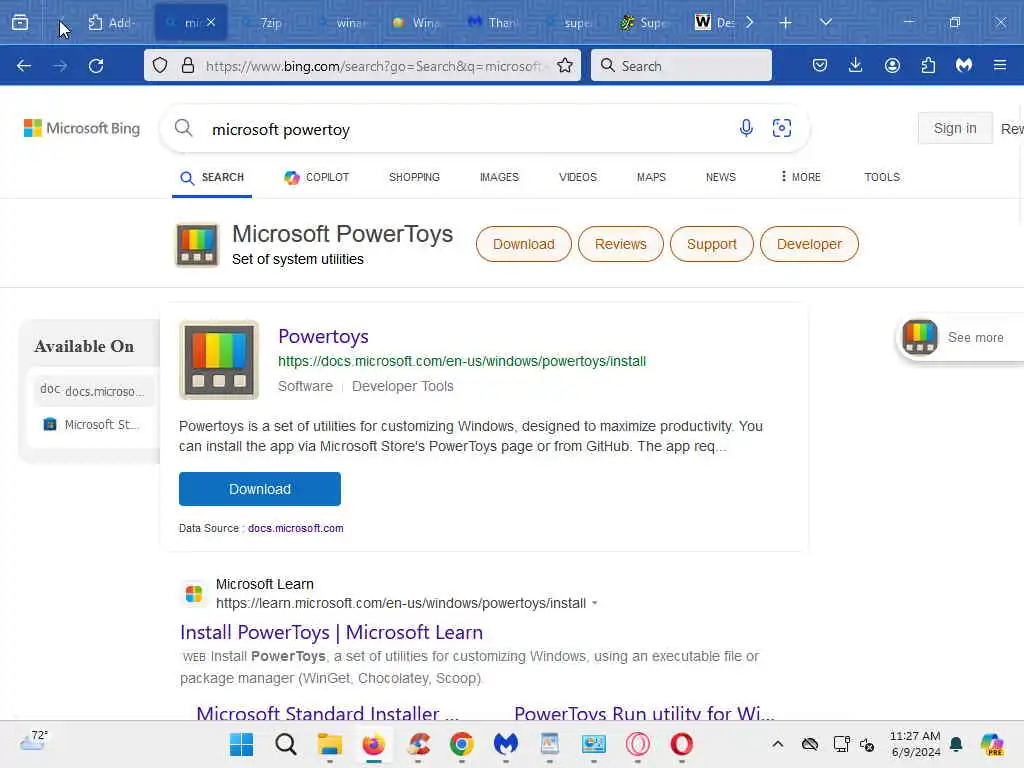Open Pocket save icon in toolbar

click(820, 65)
